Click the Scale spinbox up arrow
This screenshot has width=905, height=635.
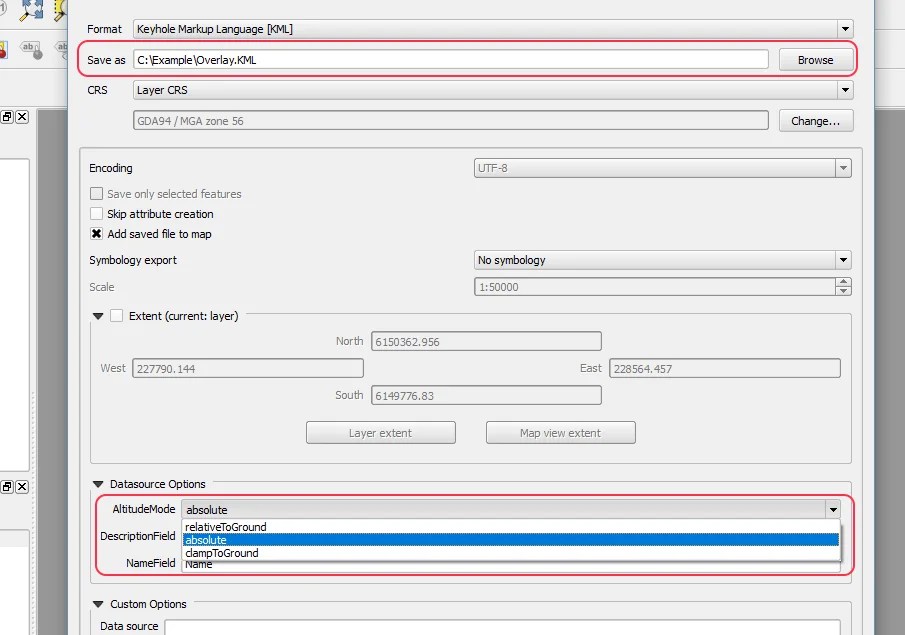pyautogui.click(x=843, y=283)
